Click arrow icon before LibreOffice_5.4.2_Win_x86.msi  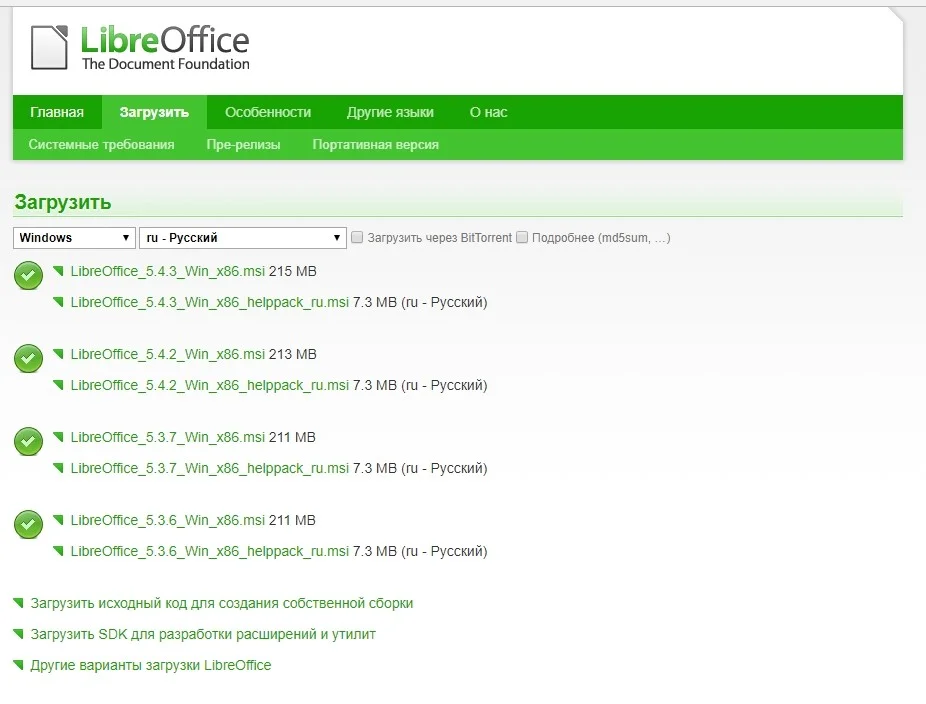pos(58,353)
